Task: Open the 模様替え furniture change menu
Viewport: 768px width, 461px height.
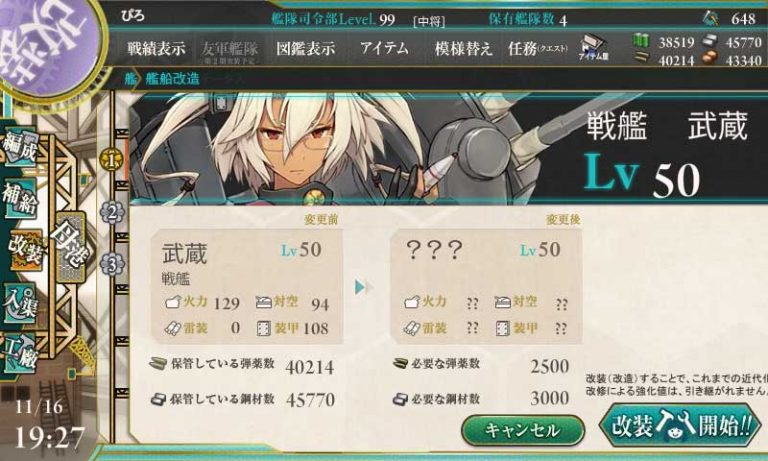Action: pos(463,49)
